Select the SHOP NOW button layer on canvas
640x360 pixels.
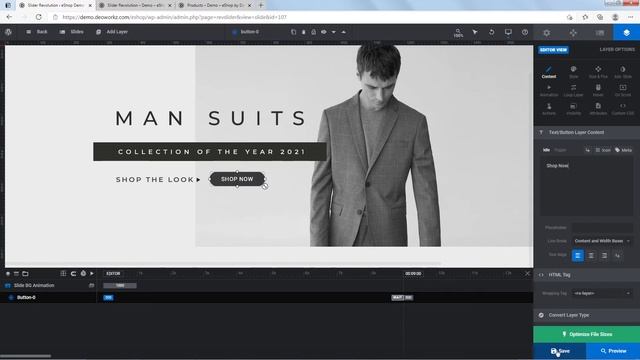tap(237, 179)
